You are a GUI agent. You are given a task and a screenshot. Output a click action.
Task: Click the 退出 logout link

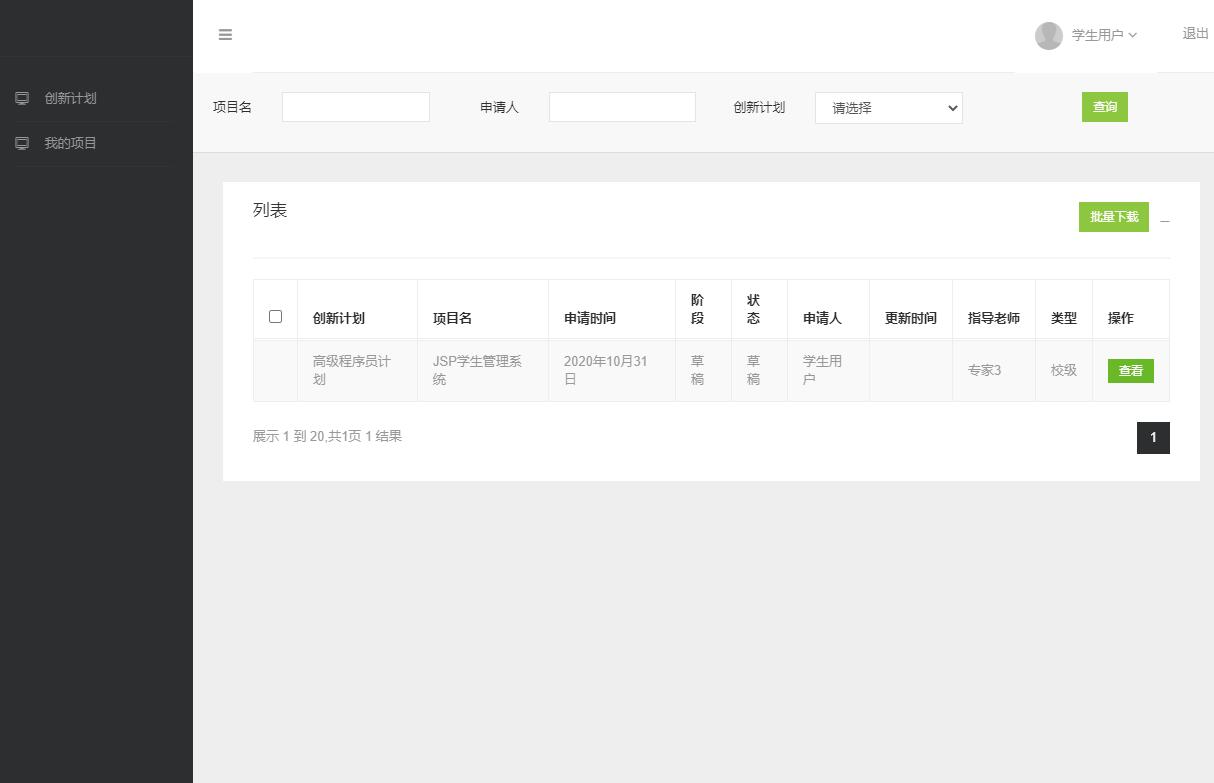(x=1194, y=33)
